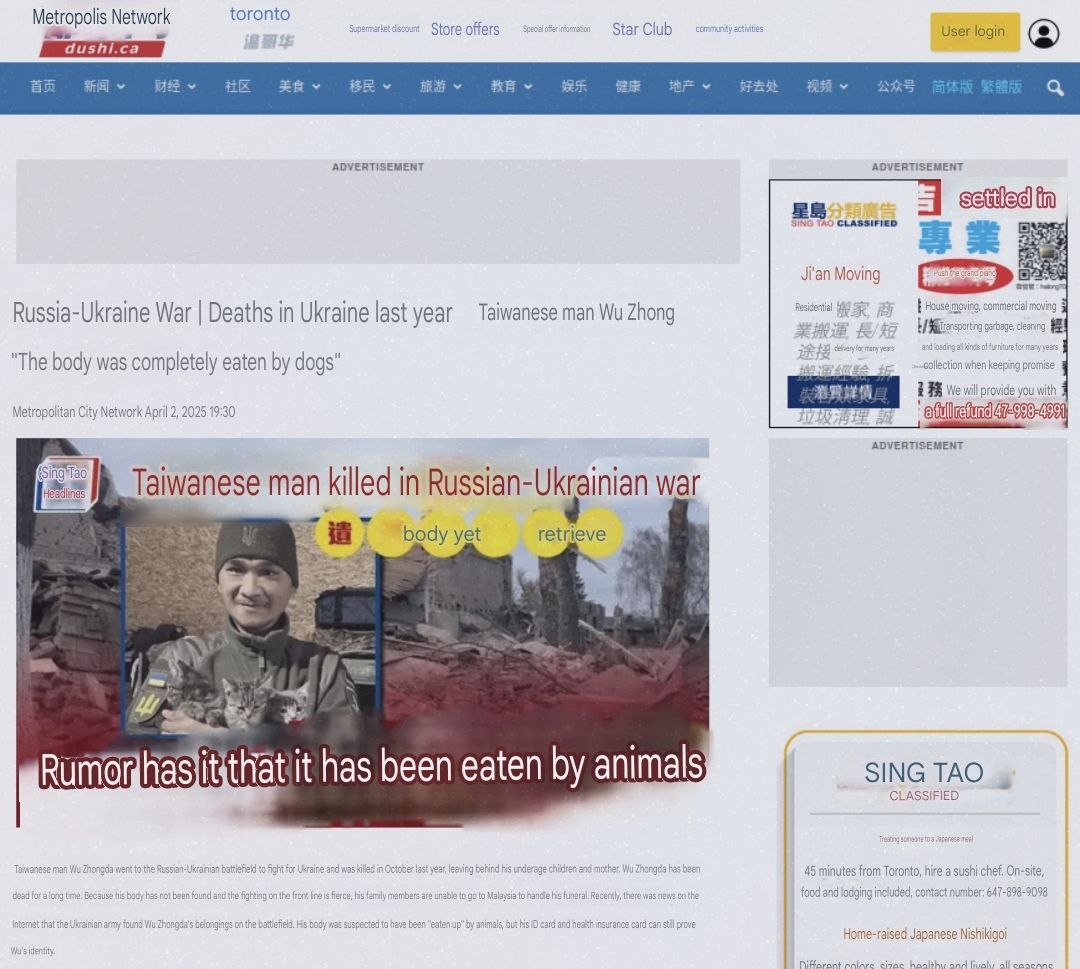Switch to 繁體版 language version

[x=1001, y=87]
